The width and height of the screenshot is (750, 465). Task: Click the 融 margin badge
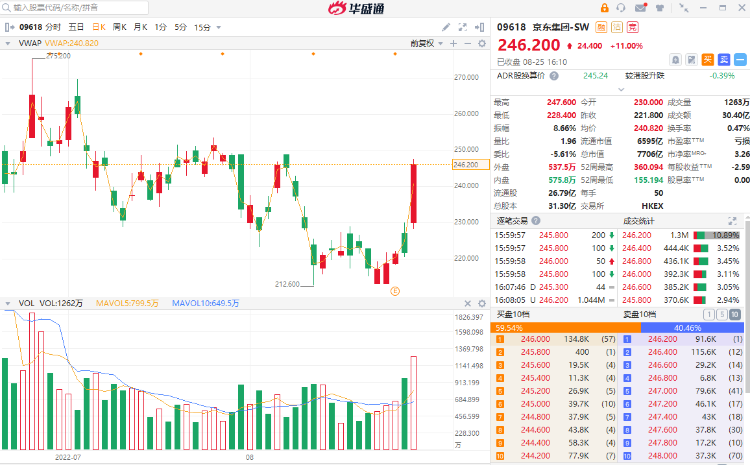pos(601,27)
